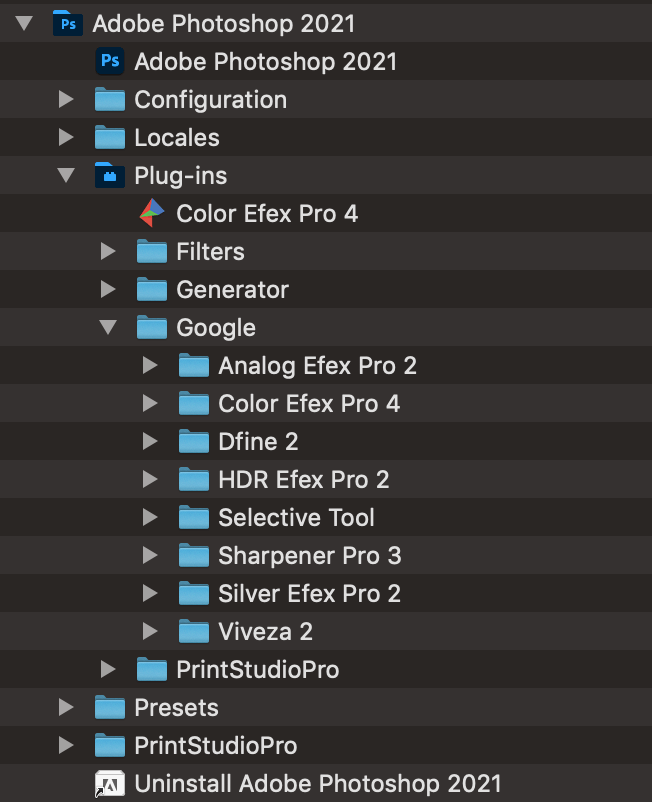The width and height of the screenshot is (652, 802).
Task: Expand the Dfine 2 folder
Action: tap(151, 442)
